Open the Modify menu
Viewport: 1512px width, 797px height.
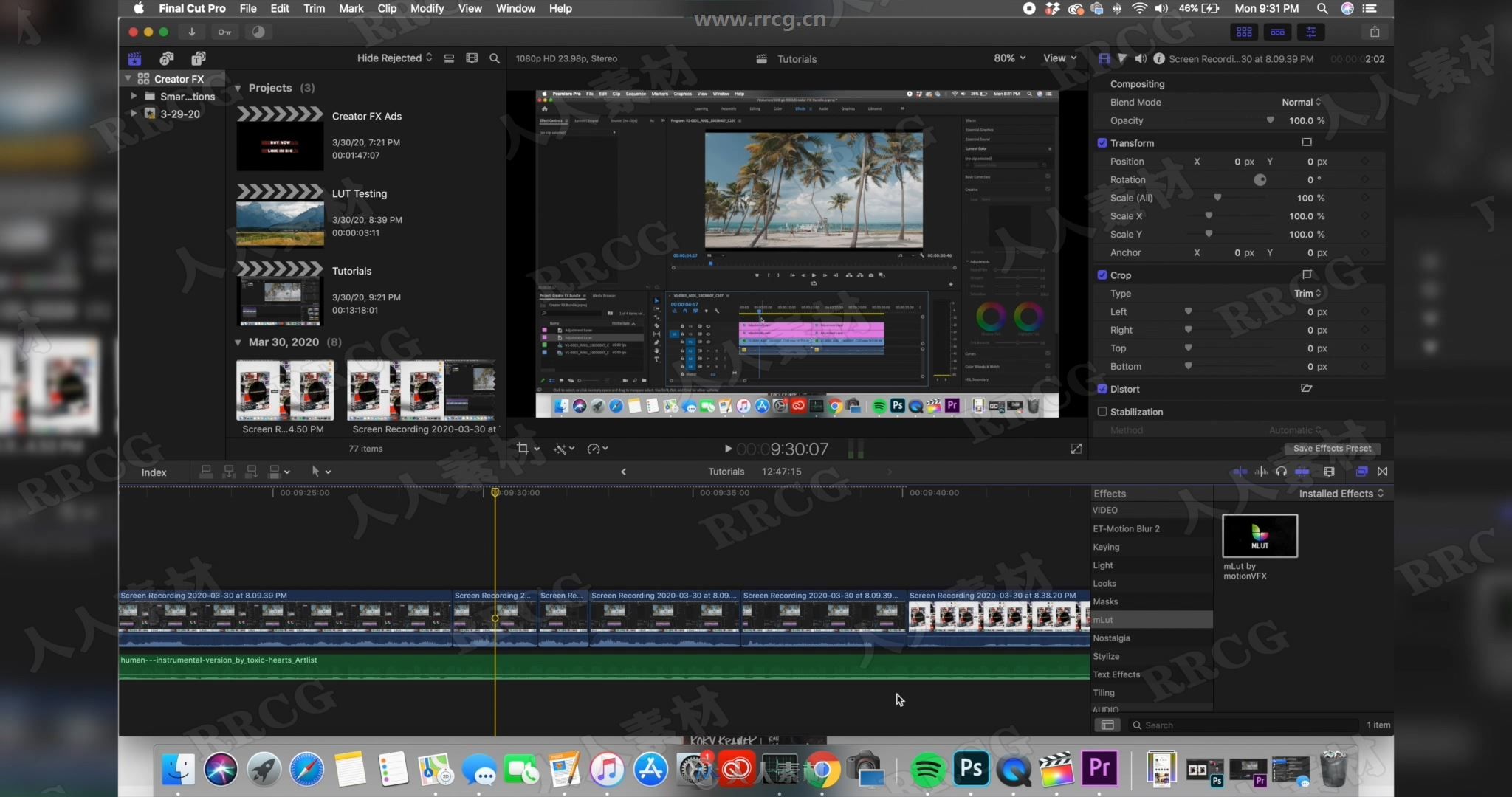coord(427,9)
